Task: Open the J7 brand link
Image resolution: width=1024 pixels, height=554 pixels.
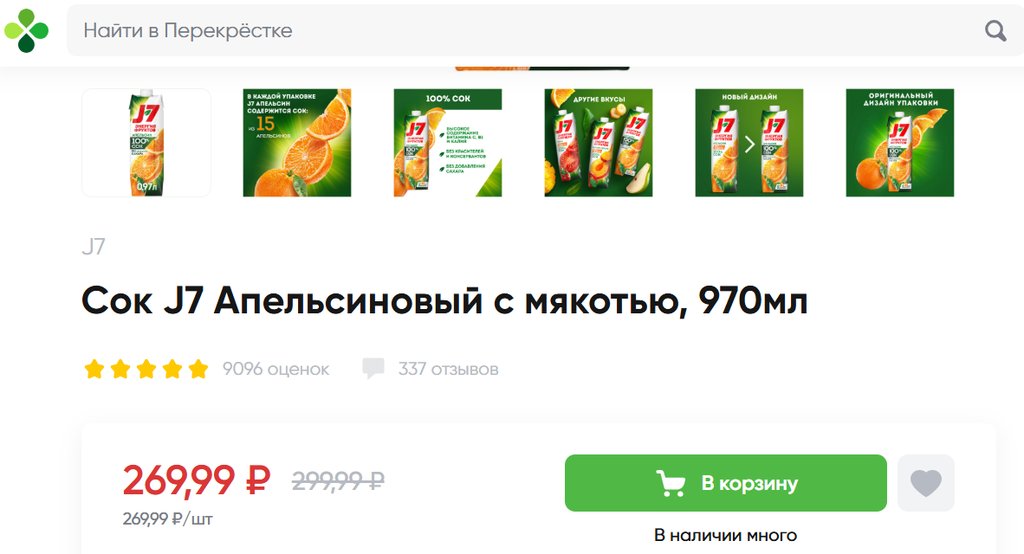Action: point(93,246)
